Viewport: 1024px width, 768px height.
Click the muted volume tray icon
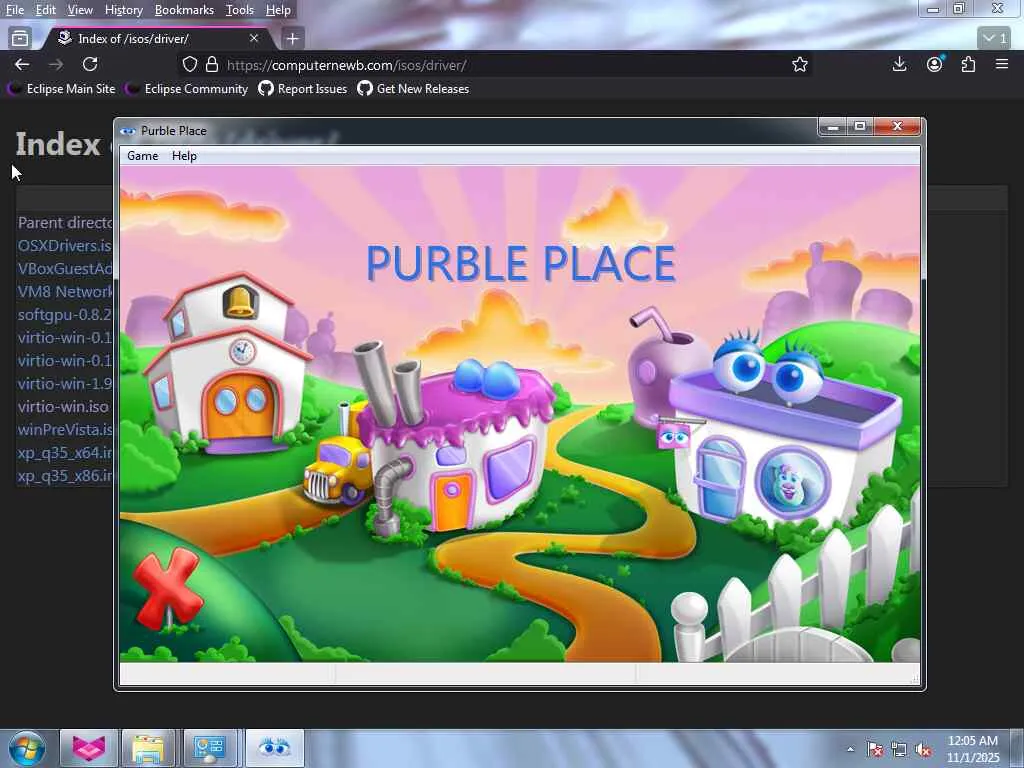pyautogui.click(x=923, y=750)
